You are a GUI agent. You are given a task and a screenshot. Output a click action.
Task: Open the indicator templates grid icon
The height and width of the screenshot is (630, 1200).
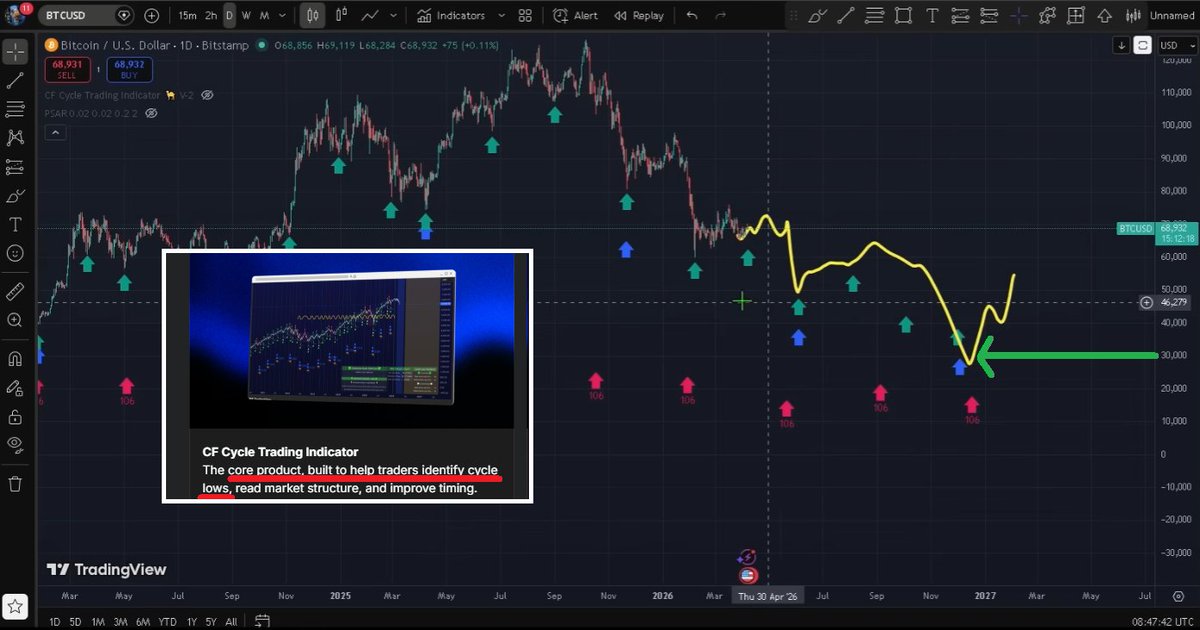(526, 16)
